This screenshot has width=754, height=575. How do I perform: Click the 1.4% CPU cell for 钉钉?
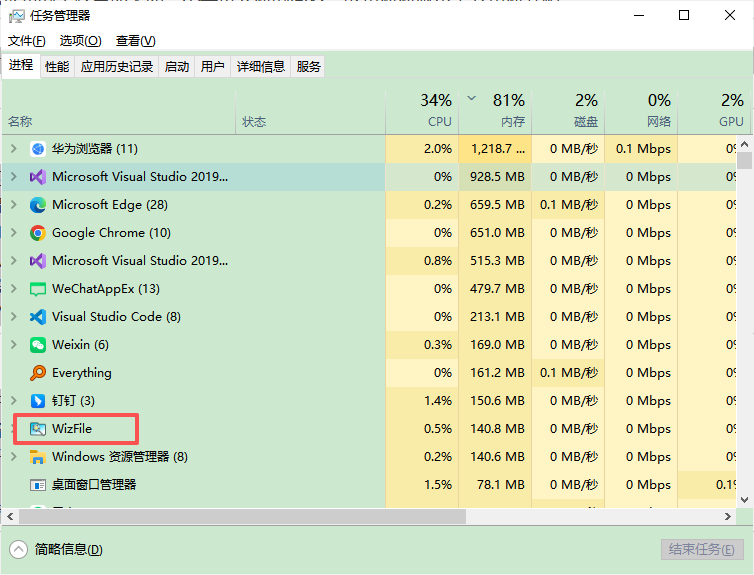tap(422, 400)
